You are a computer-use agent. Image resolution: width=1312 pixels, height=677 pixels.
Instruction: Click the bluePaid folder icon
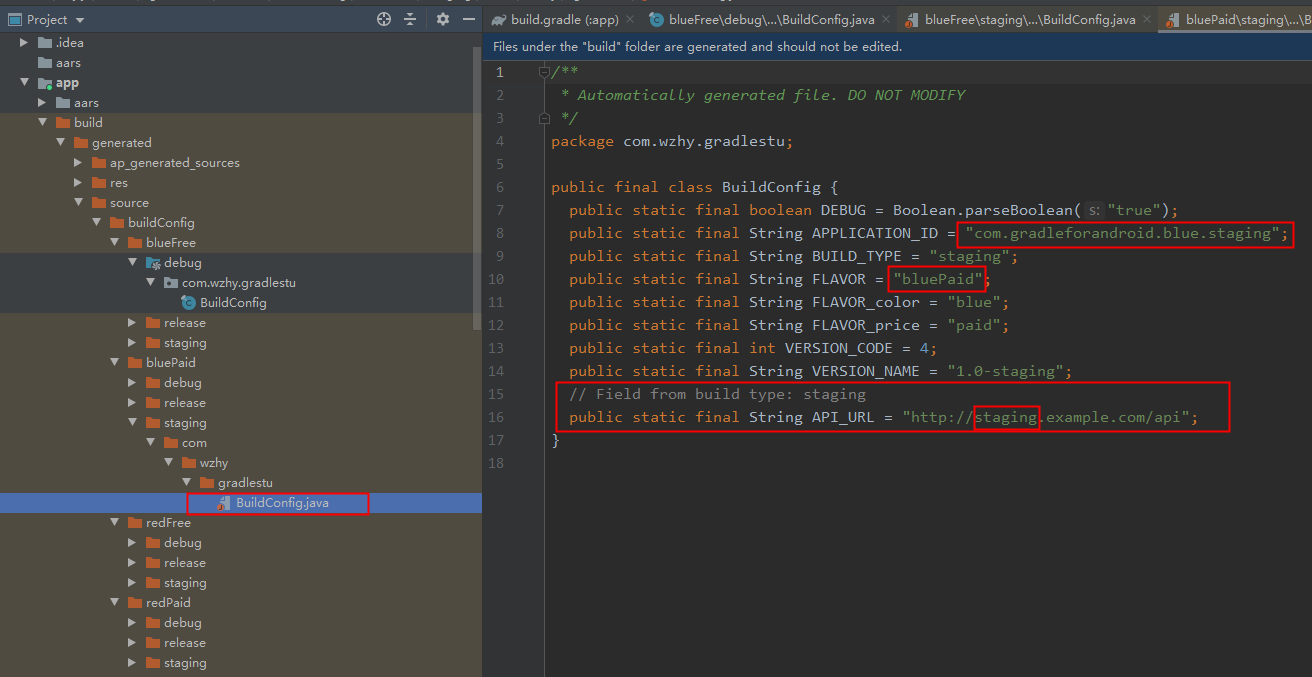(x=135, y=362)
